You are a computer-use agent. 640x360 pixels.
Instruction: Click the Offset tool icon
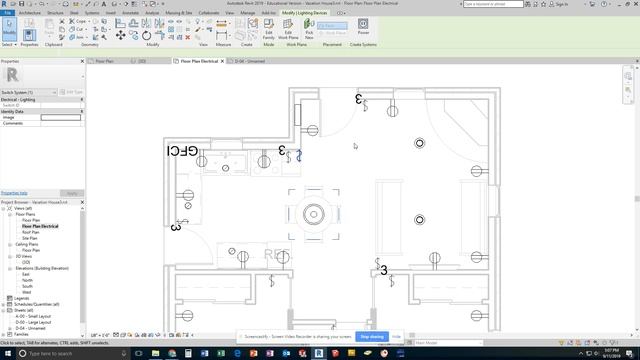(x=133, y=23)
